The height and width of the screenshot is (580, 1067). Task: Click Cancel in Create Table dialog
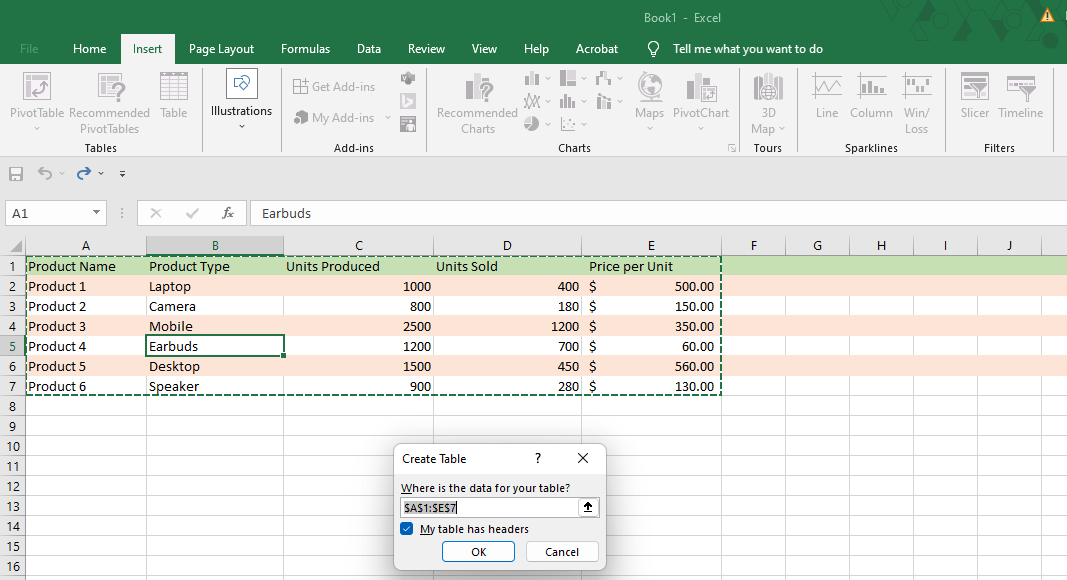561,552
